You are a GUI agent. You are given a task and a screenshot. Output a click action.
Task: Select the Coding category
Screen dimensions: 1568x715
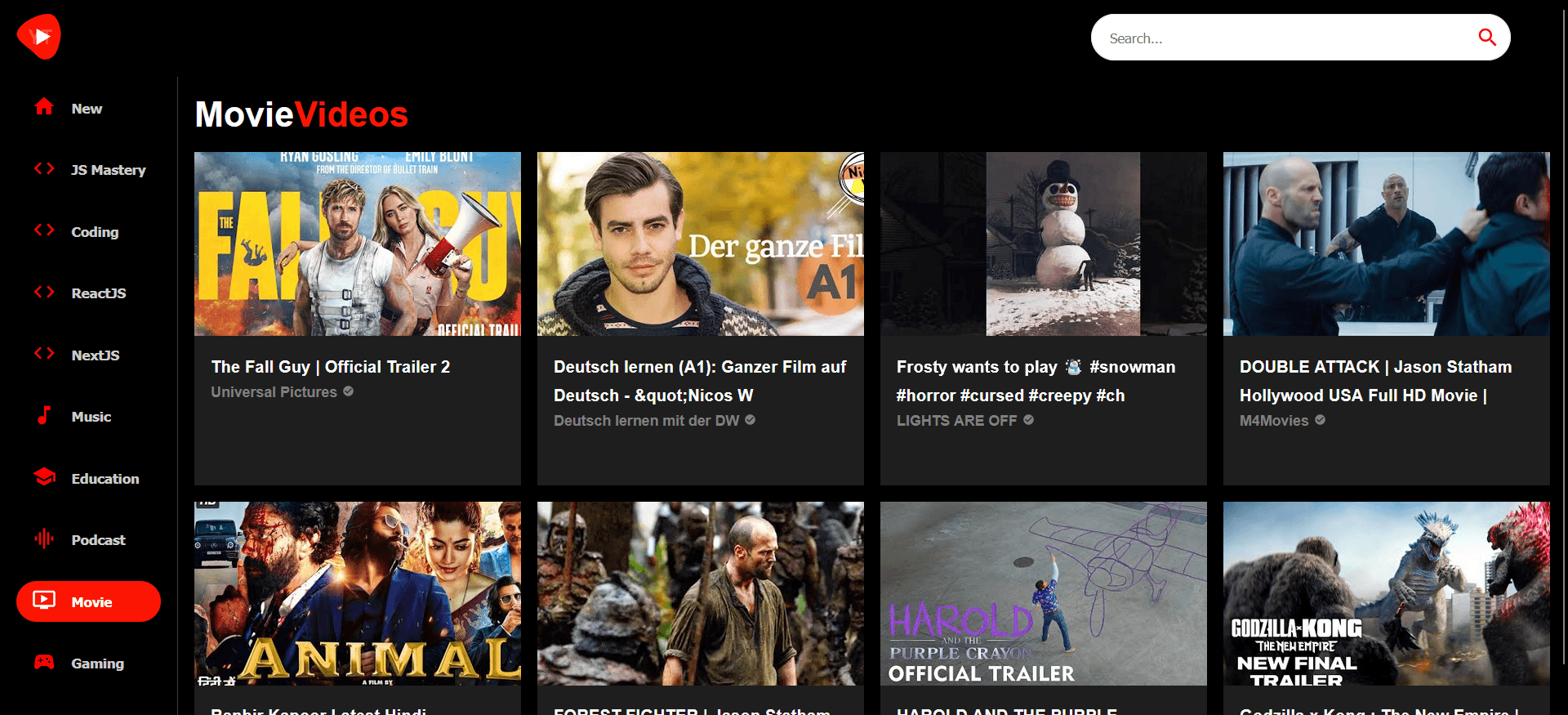click(88, 231)
